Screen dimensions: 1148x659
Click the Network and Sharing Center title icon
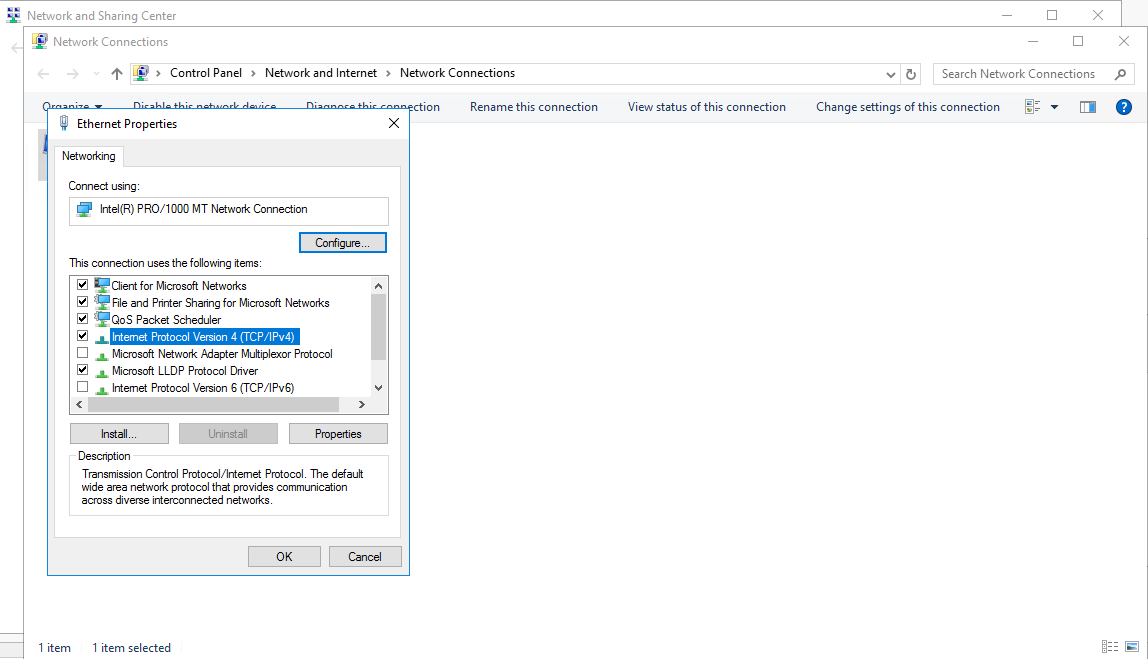13,15
